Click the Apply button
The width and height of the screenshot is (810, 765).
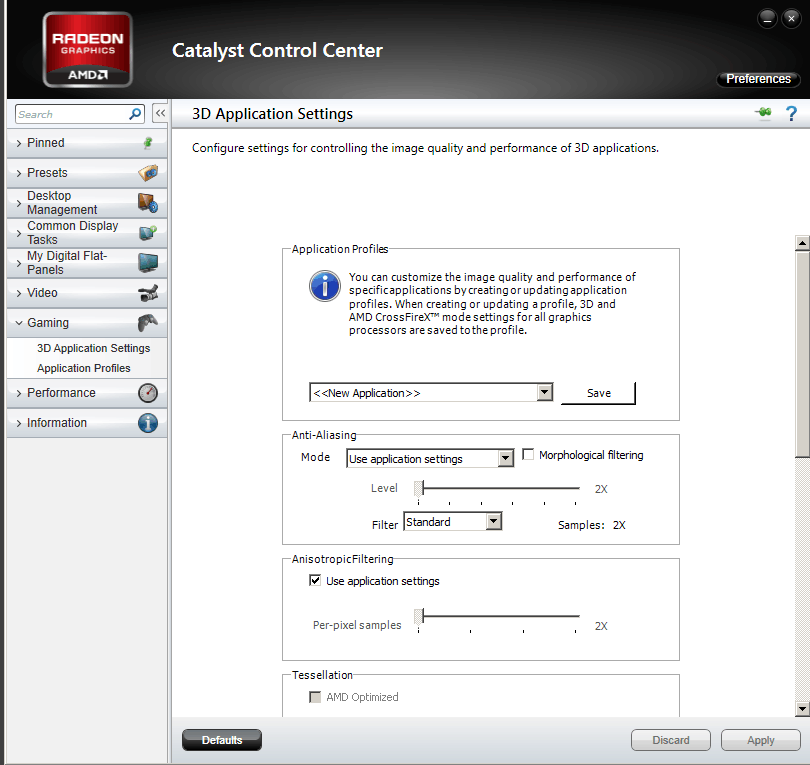pos(760,740)
